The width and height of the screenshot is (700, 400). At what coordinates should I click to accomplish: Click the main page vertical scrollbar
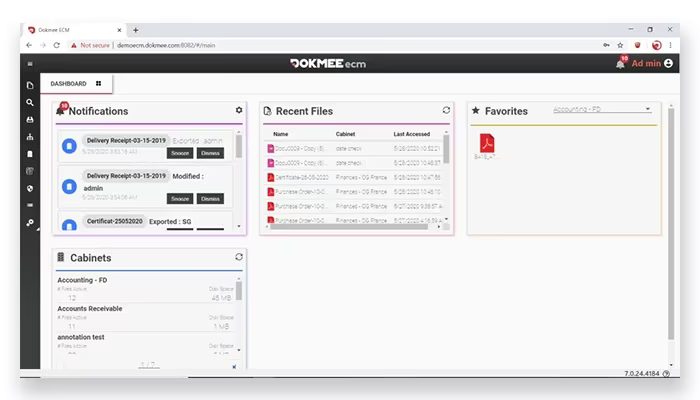(x=671, y=223)
